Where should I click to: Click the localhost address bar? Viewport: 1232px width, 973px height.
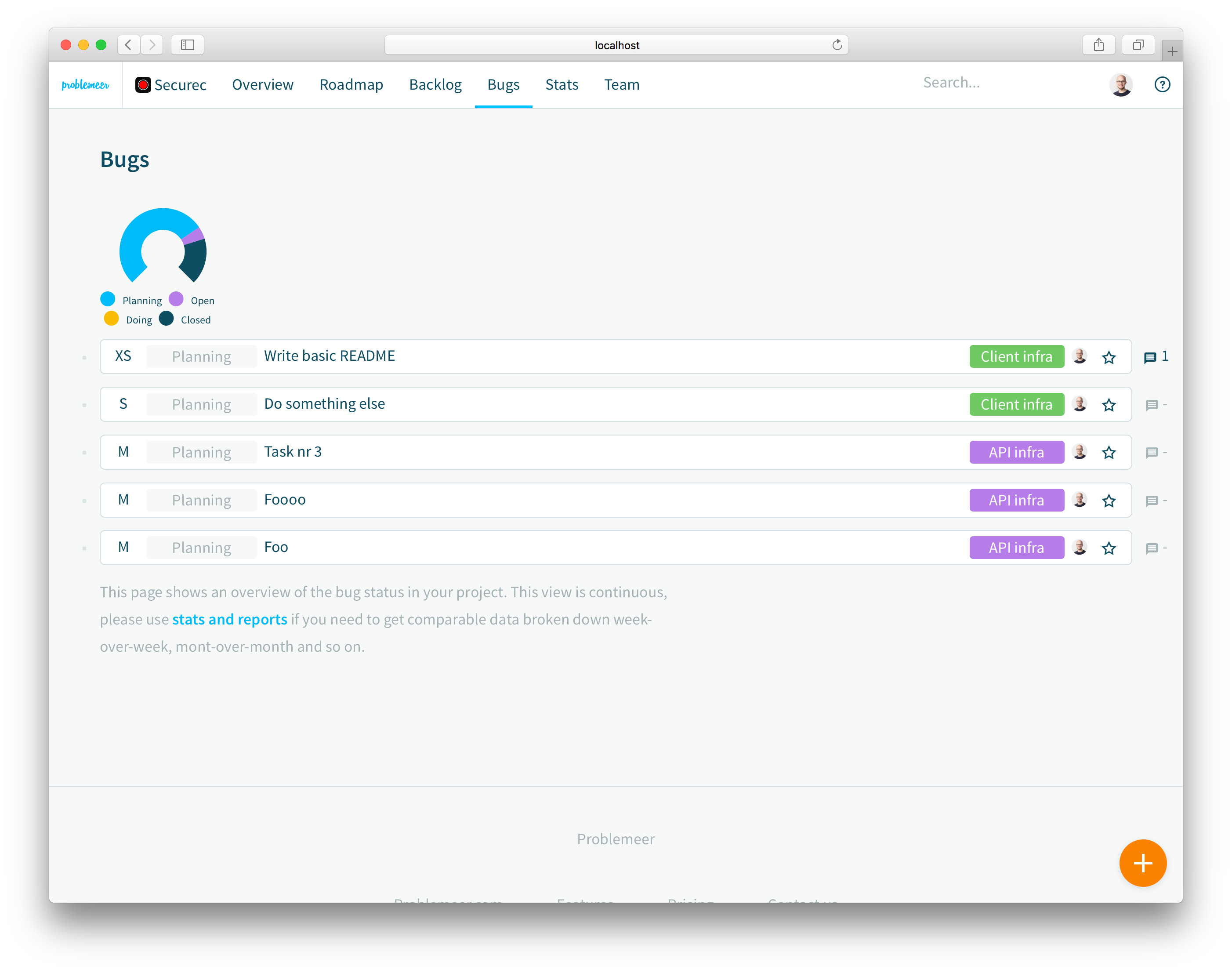[616, 45]
